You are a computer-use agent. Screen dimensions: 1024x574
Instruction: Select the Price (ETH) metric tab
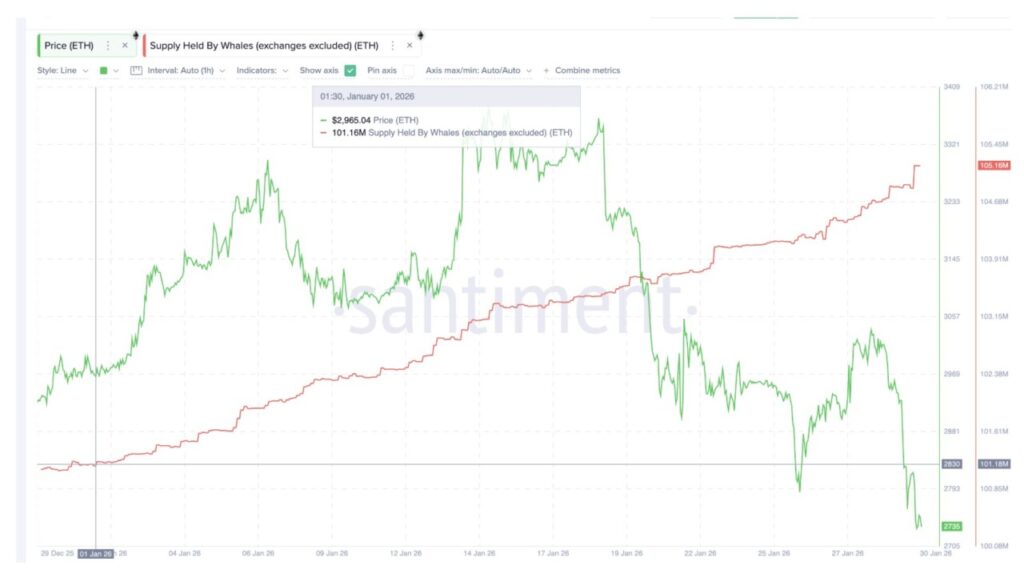pos(68,45)
